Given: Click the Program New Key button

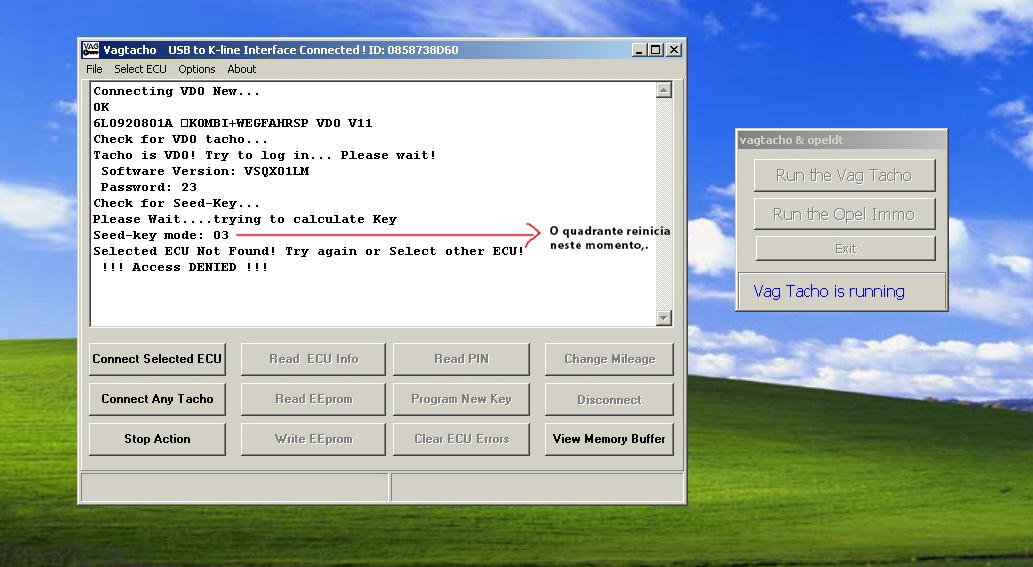Looking at the screenshot, I should [461, 399].
